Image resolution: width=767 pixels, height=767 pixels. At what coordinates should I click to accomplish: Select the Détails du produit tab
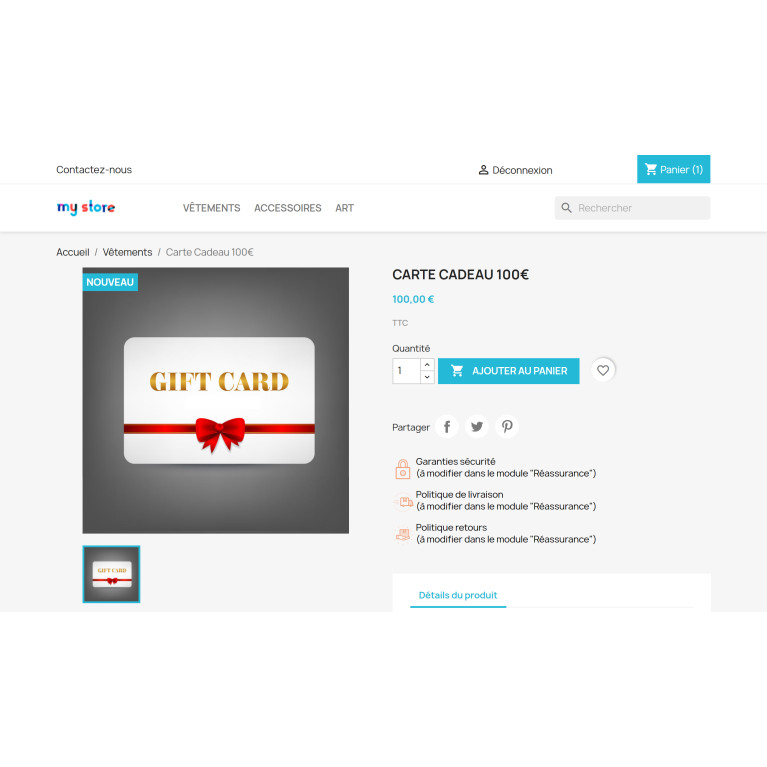tap(458, 595)
